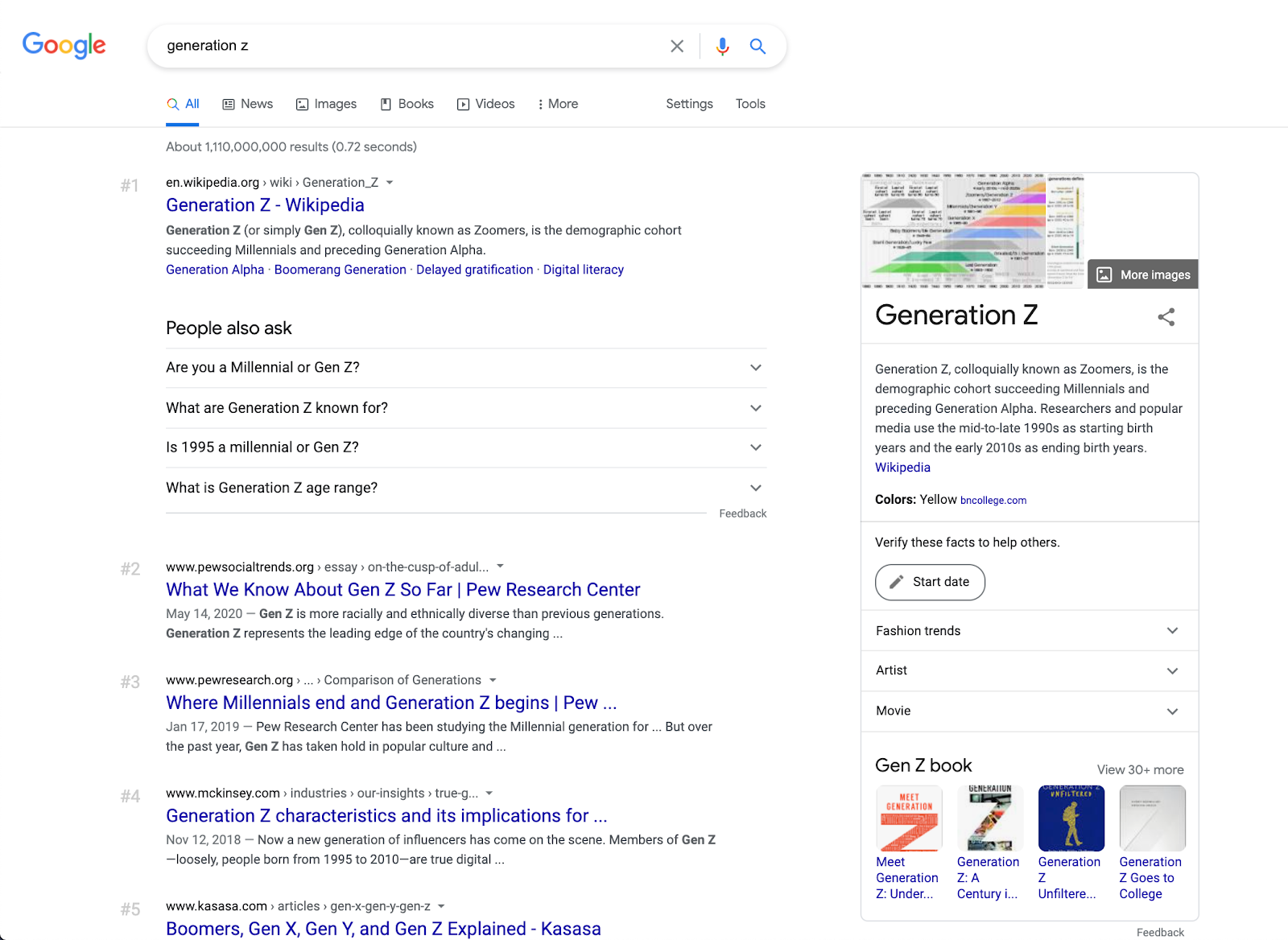The width and height of the screenshot is (1288, 940).
Task: Open the Settings menu
Action: pyautogui.click(x=688, y=104)
